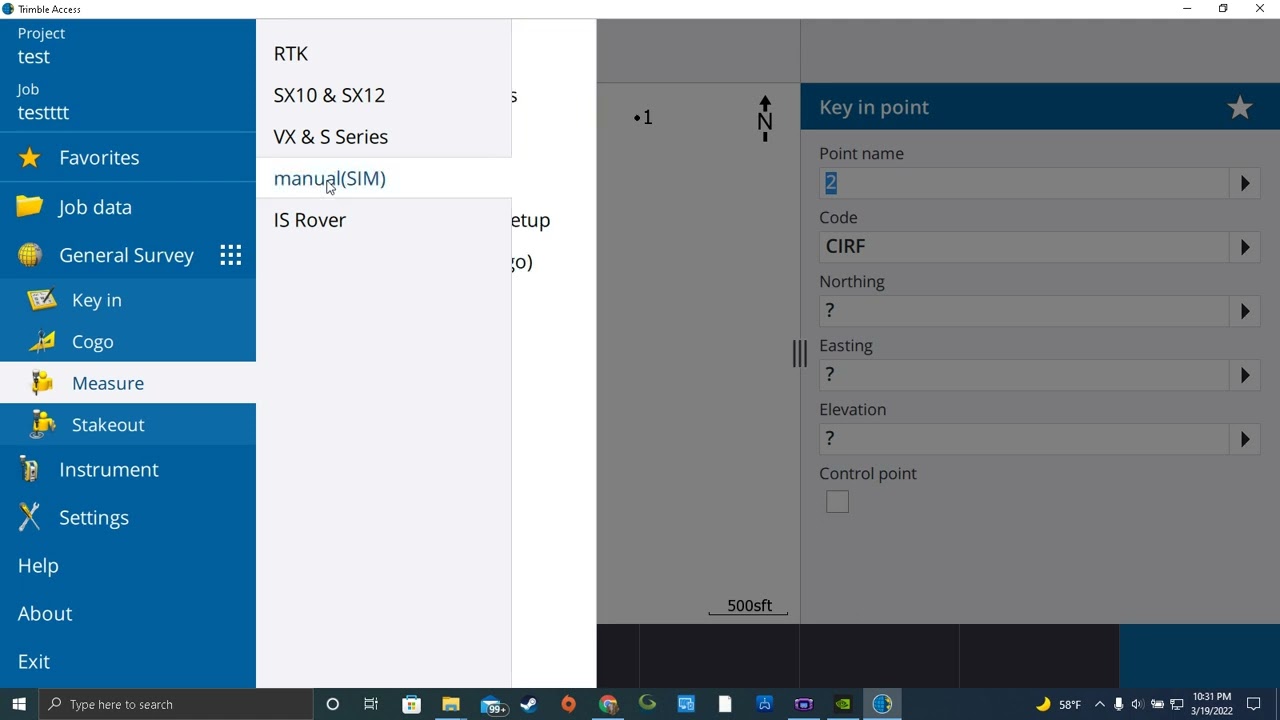
Task: Open Microsoft Store from taskbar
Action: click(x=411, y=704)
